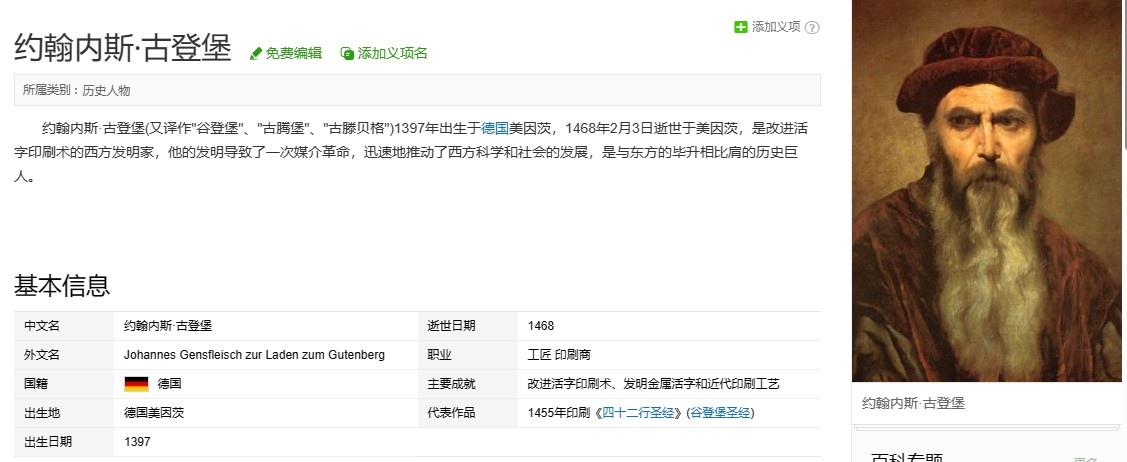Open the 四十二行圣经 link
The height and width of the screenshot is (462, 1127).
pos(638,413)
